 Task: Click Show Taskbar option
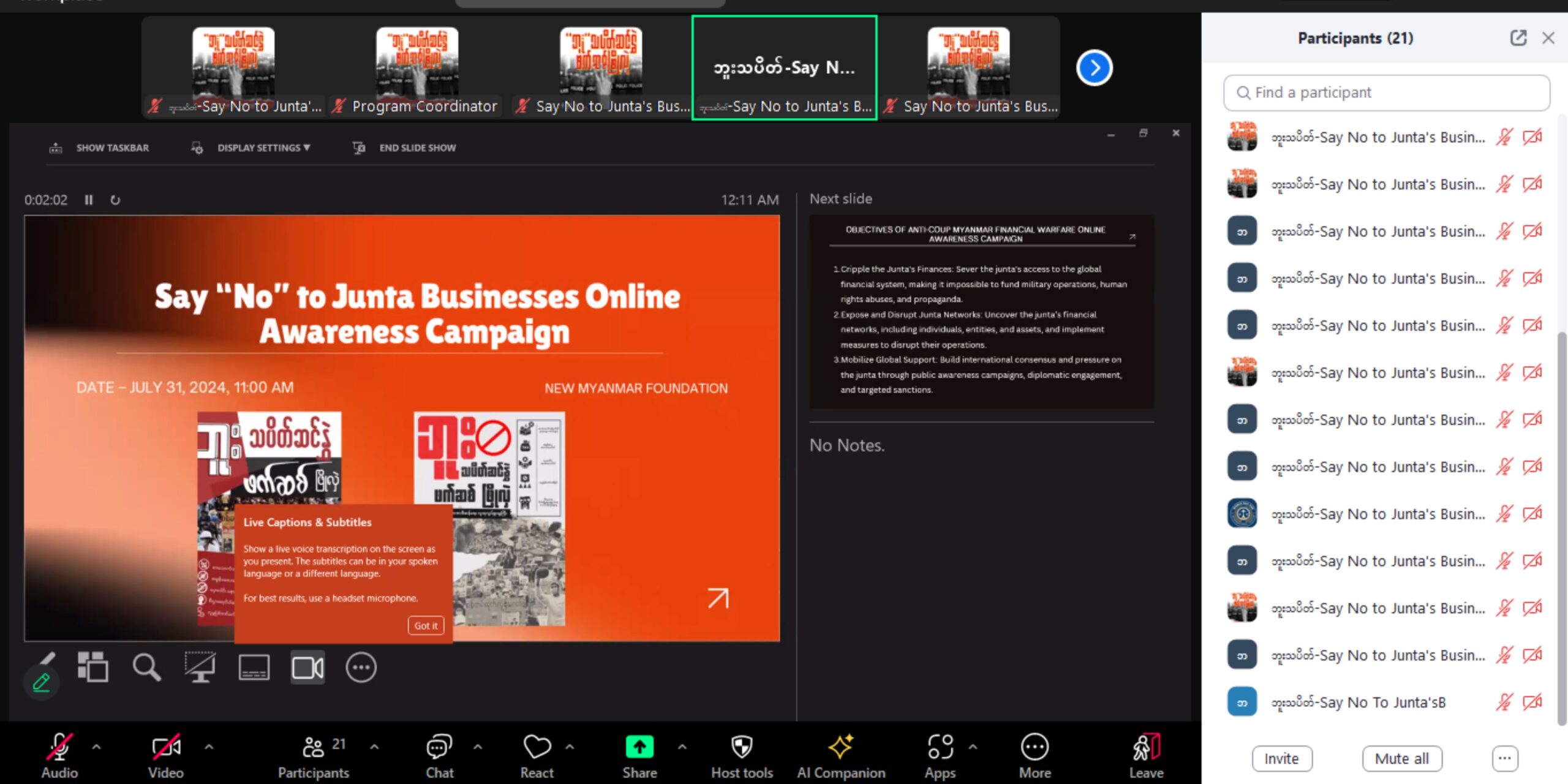pyautogui.click(x=112, y=148)
